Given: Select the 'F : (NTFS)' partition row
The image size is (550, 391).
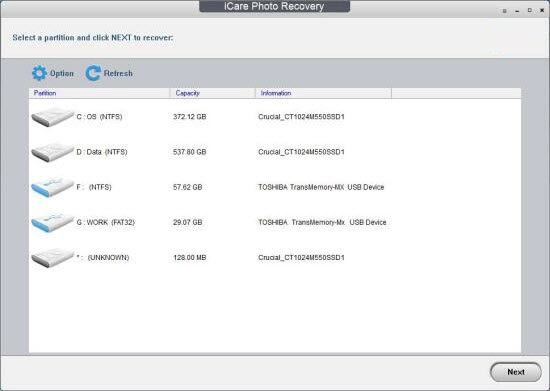Looking at the screenshot, I should 275,187.
